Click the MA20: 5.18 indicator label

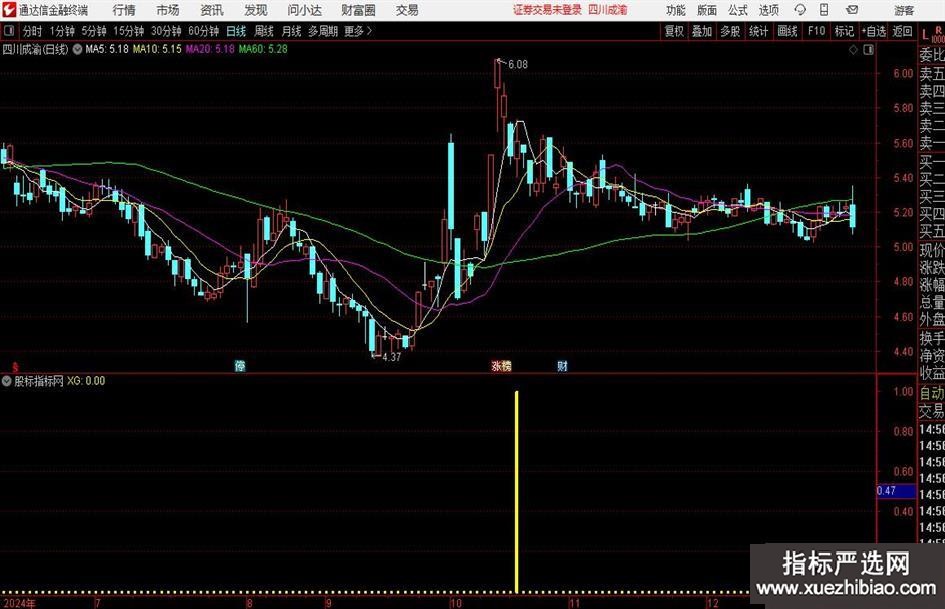(210, 49)
